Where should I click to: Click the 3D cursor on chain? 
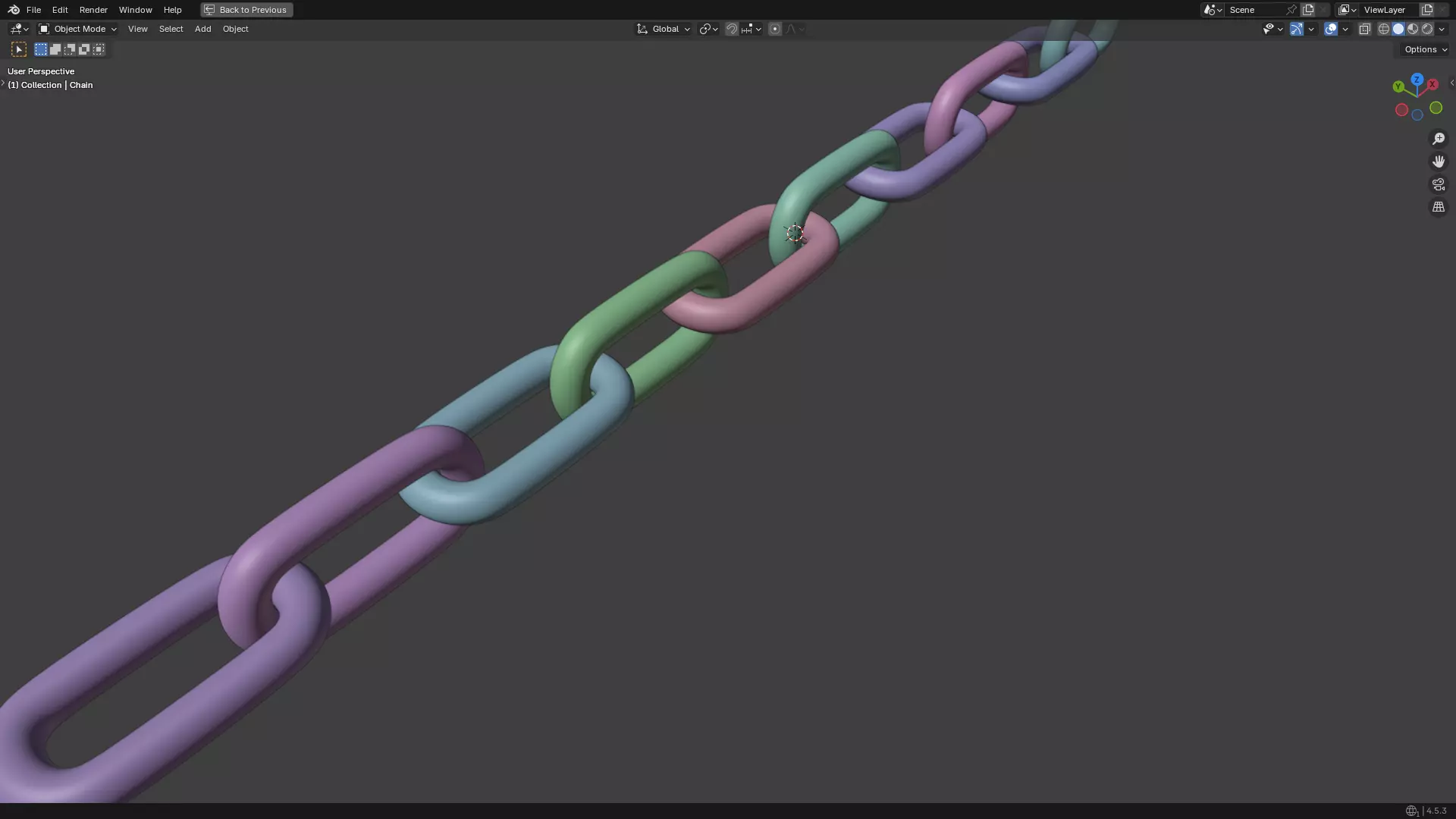point(795,233)
